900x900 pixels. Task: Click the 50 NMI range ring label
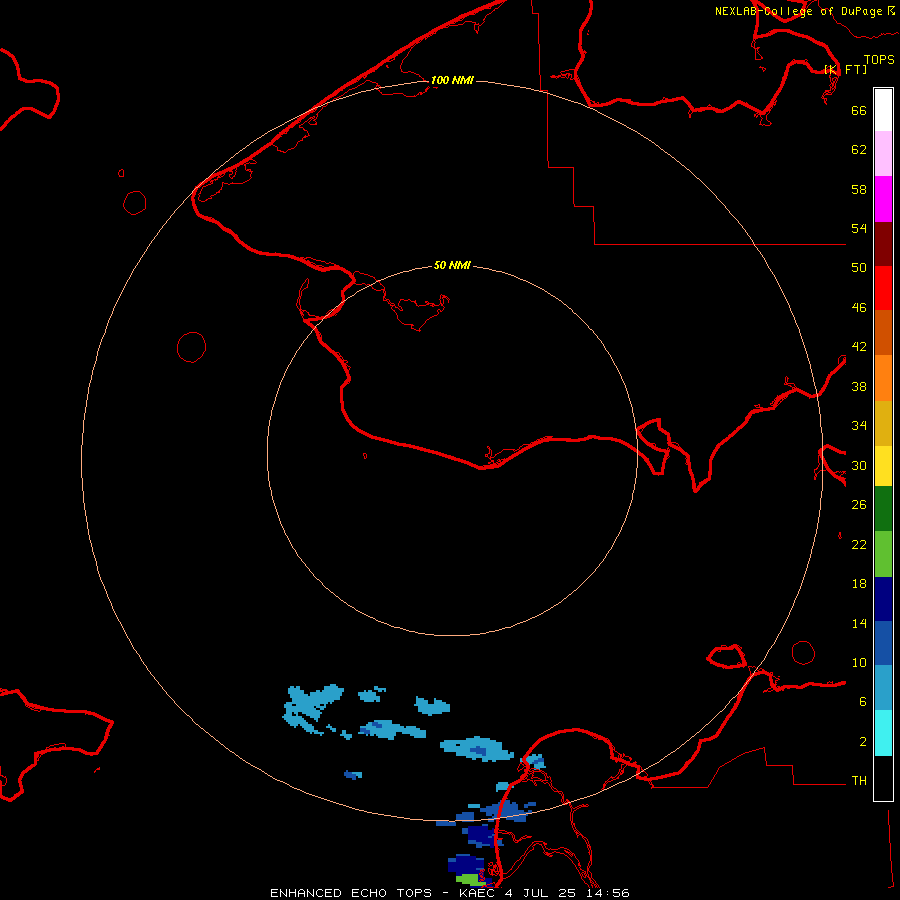pyautogui.click(x=452, y=265)
